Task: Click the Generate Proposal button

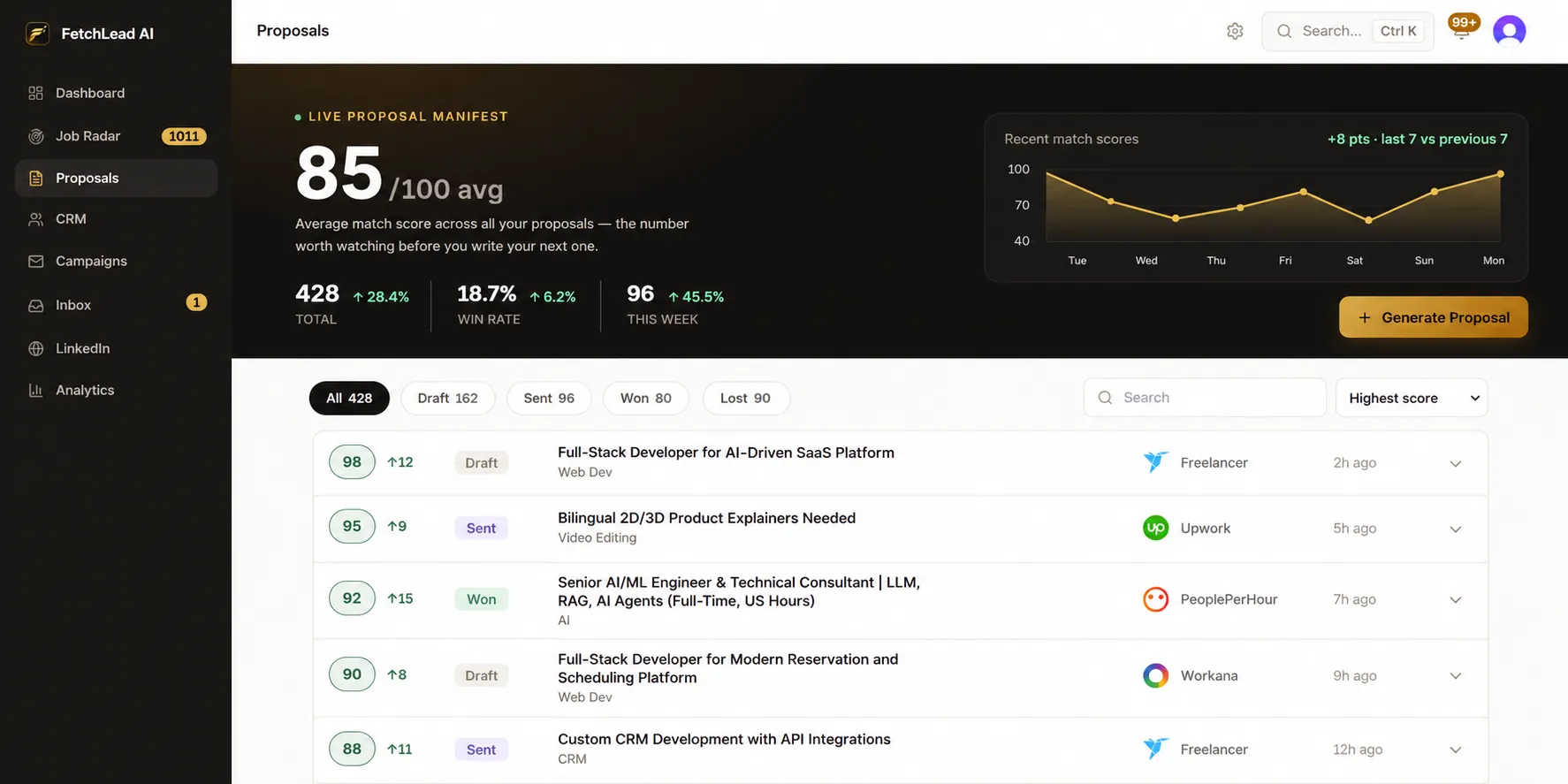Action: pyautogui.click(x=1433, y=317)
